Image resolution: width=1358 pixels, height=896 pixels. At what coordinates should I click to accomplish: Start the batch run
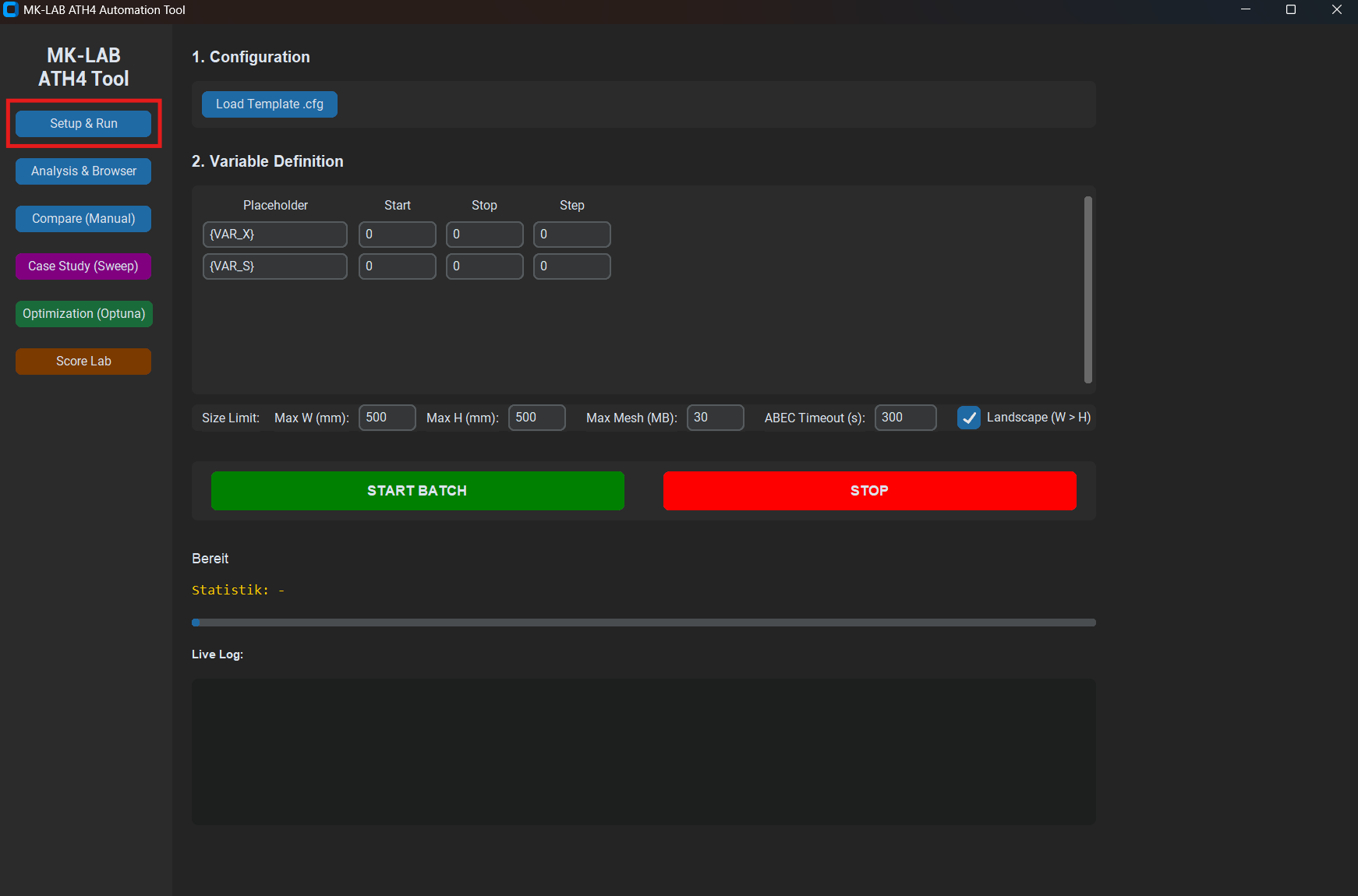click(x=418, y=491)
